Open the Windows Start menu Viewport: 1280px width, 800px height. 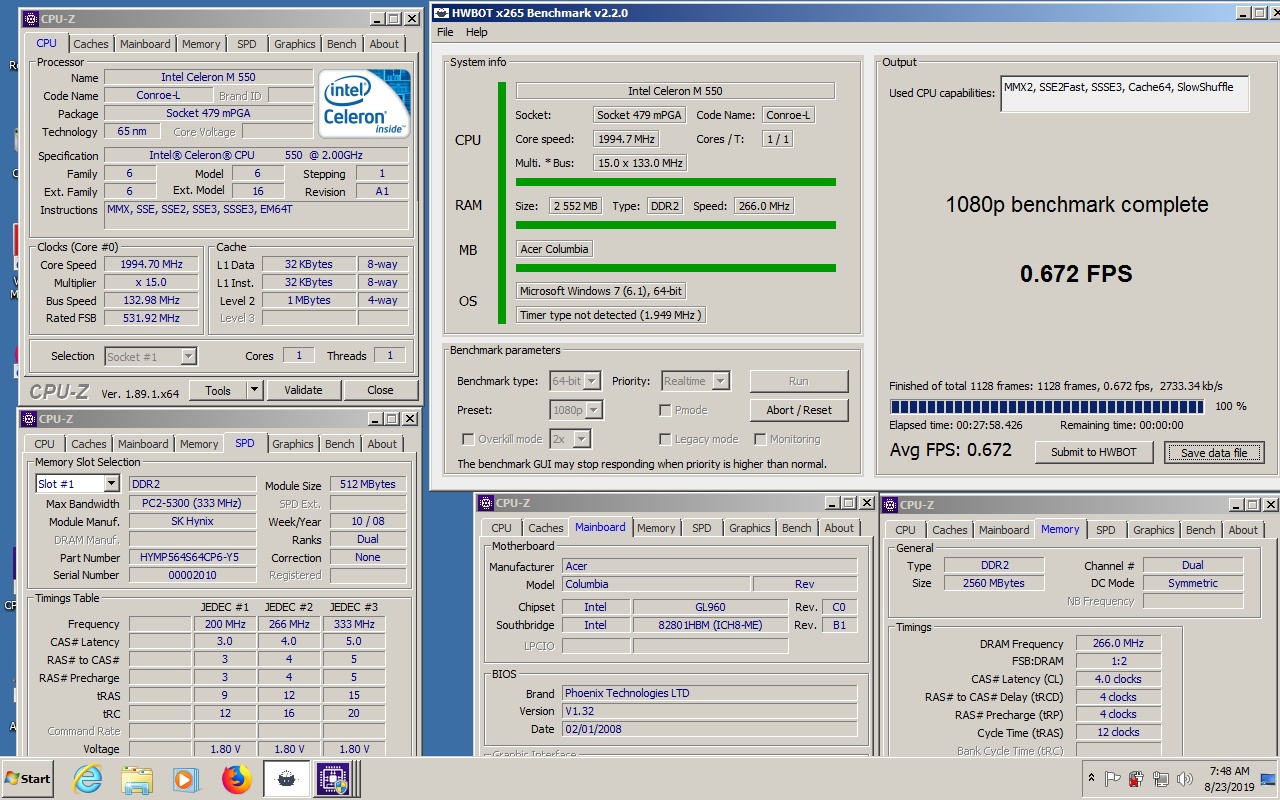click(29, 778)
